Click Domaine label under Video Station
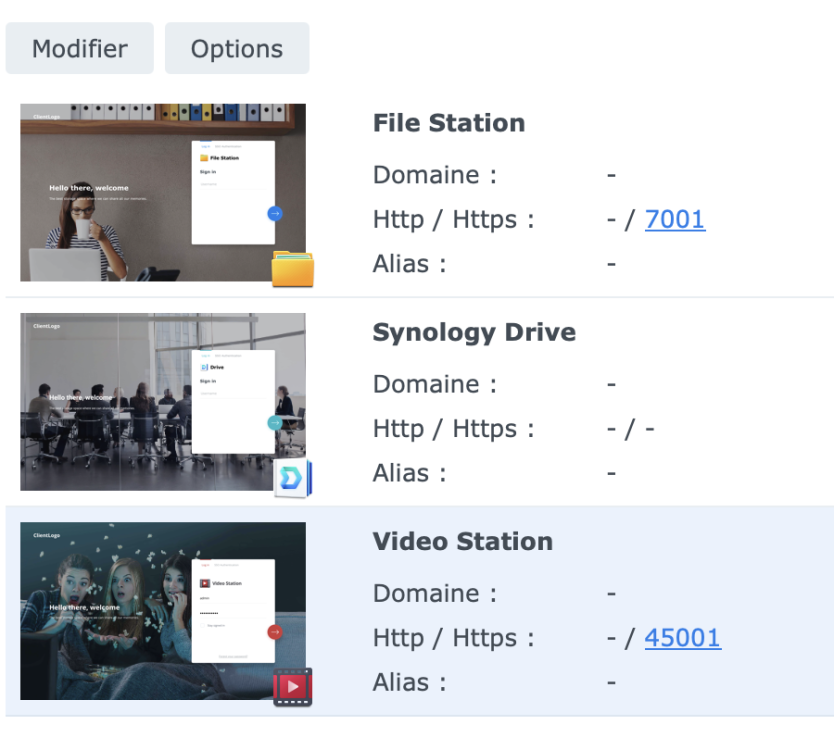Image resolution: width=834 pixels, height=750 pixels. coord(435,594)
